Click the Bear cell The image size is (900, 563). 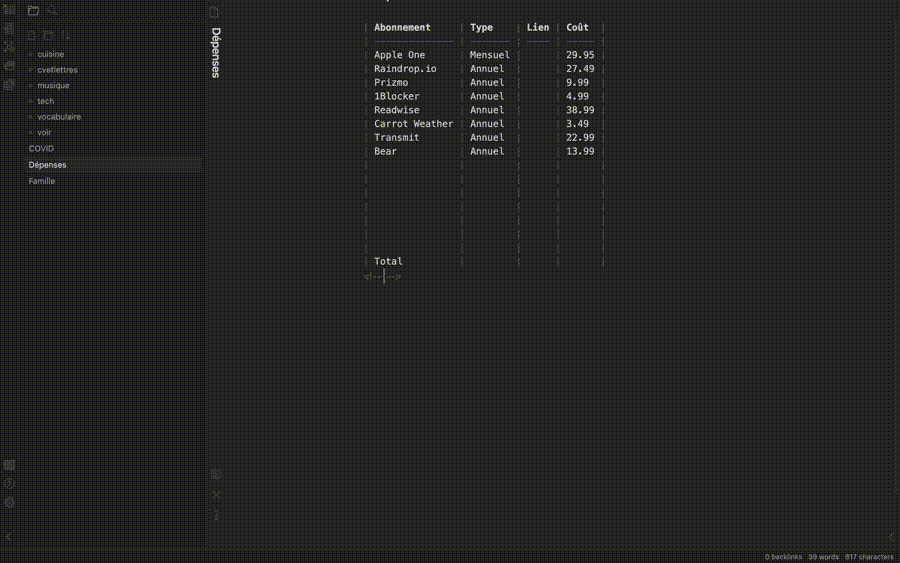pyautogui.click(x=385, y=152)
